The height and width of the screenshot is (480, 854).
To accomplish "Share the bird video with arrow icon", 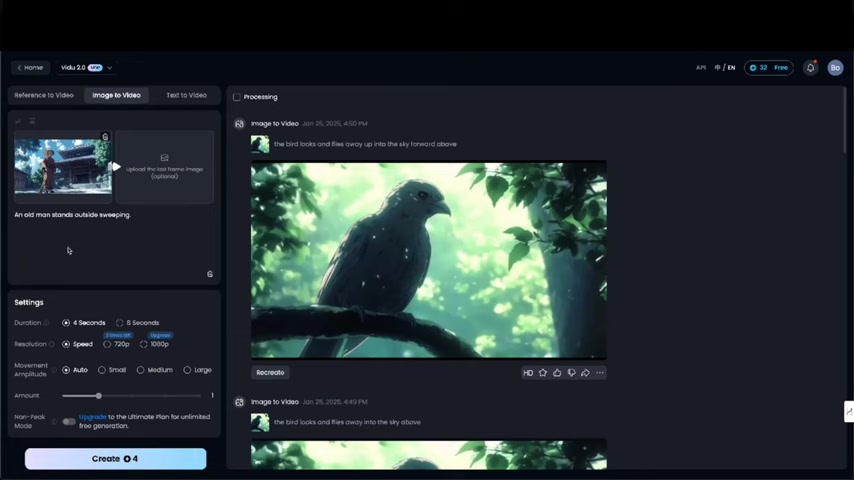I will tap(585, 373).
